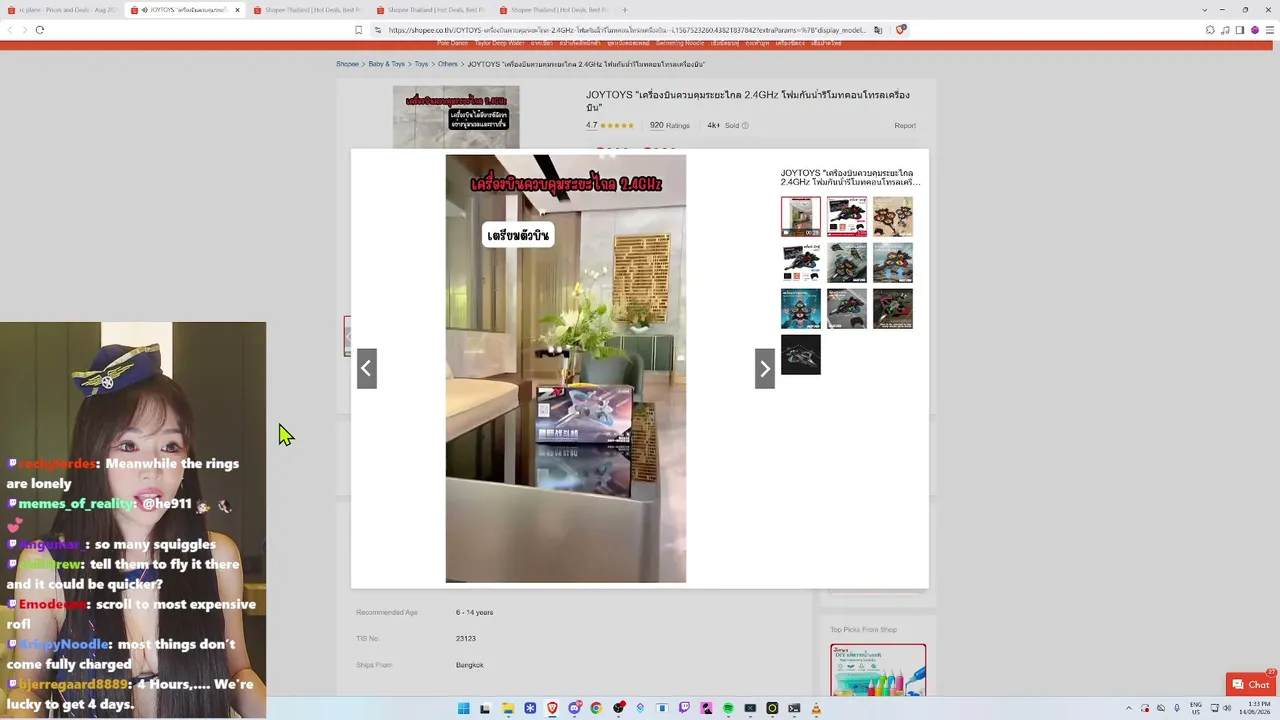The width and height of the screenshot is (1280, 720).
Task: Open the Shopee breadcrumb link
Action: [347, 64]
